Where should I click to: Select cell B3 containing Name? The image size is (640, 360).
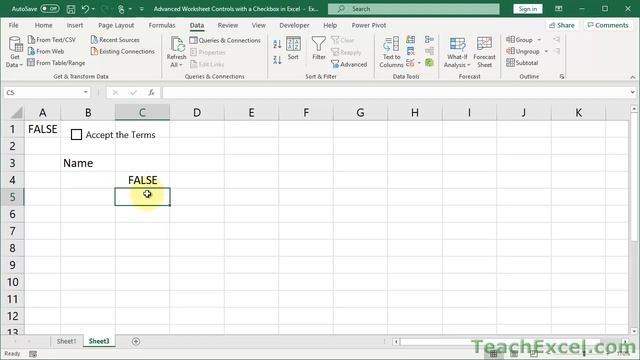88,163
